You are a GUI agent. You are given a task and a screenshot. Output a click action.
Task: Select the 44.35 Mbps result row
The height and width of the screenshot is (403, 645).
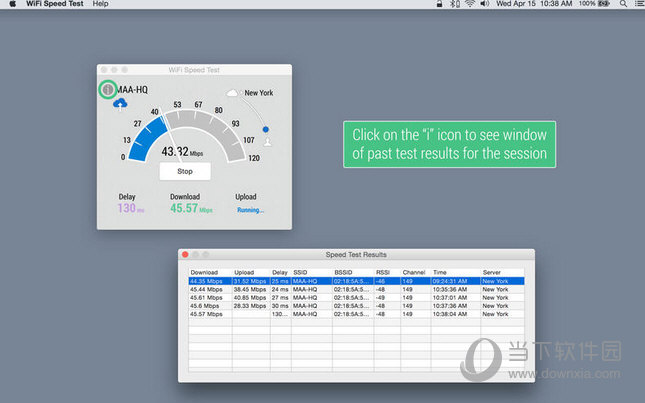[x=356, y=281]
